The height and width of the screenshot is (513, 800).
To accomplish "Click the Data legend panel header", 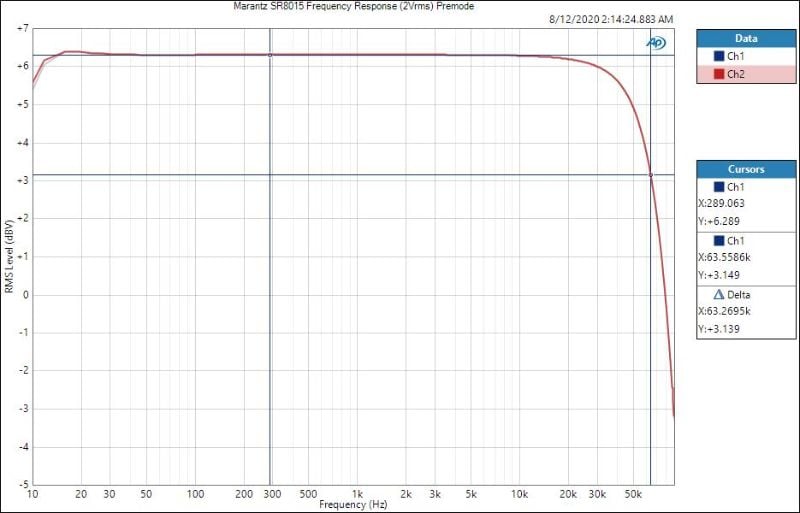I will pyautogui.click(x=746, y=38).
